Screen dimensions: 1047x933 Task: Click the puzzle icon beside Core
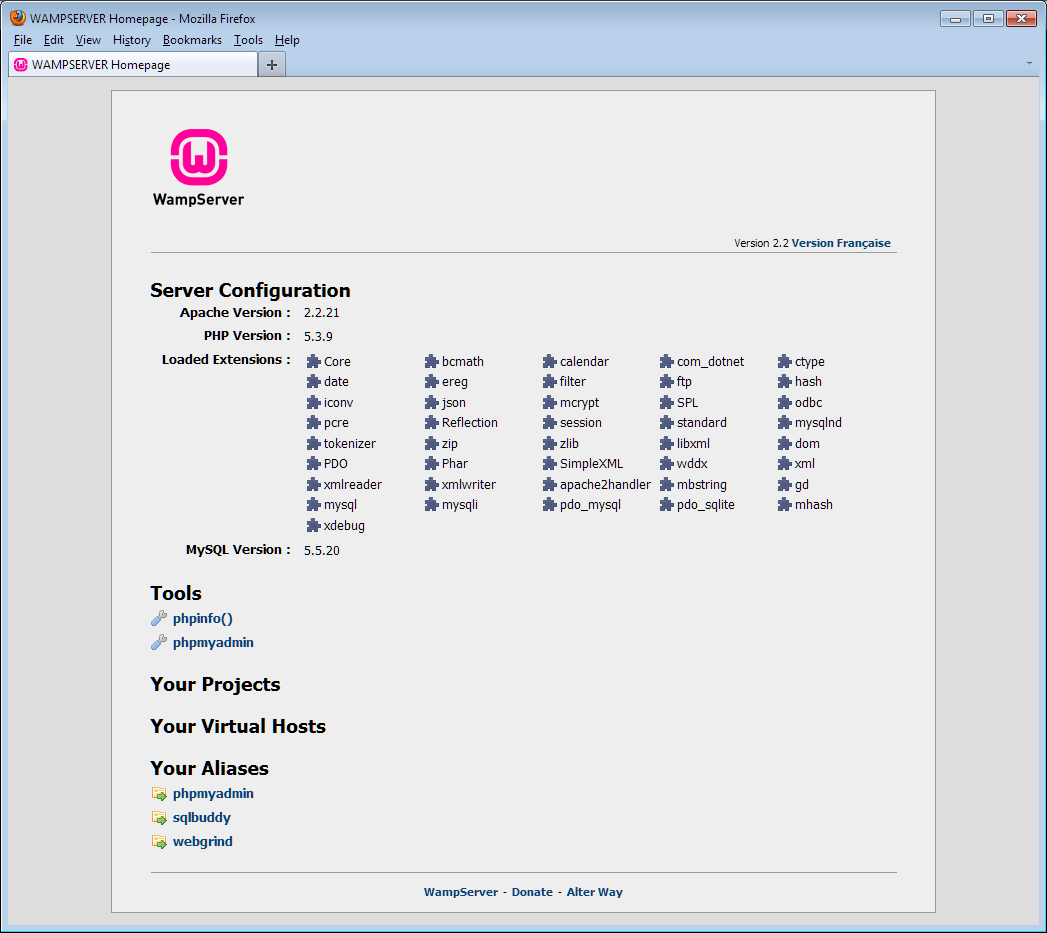pyautogui.click(x=313, y=361)
